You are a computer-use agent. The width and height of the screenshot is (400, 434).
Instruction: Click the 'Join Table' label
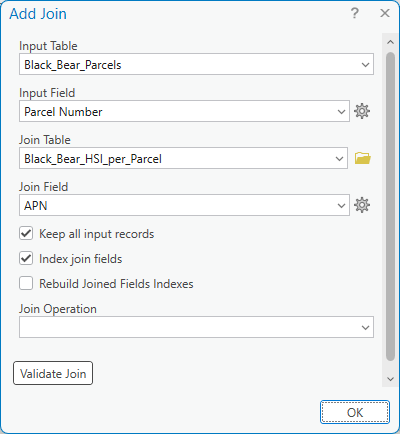point(45,140)
